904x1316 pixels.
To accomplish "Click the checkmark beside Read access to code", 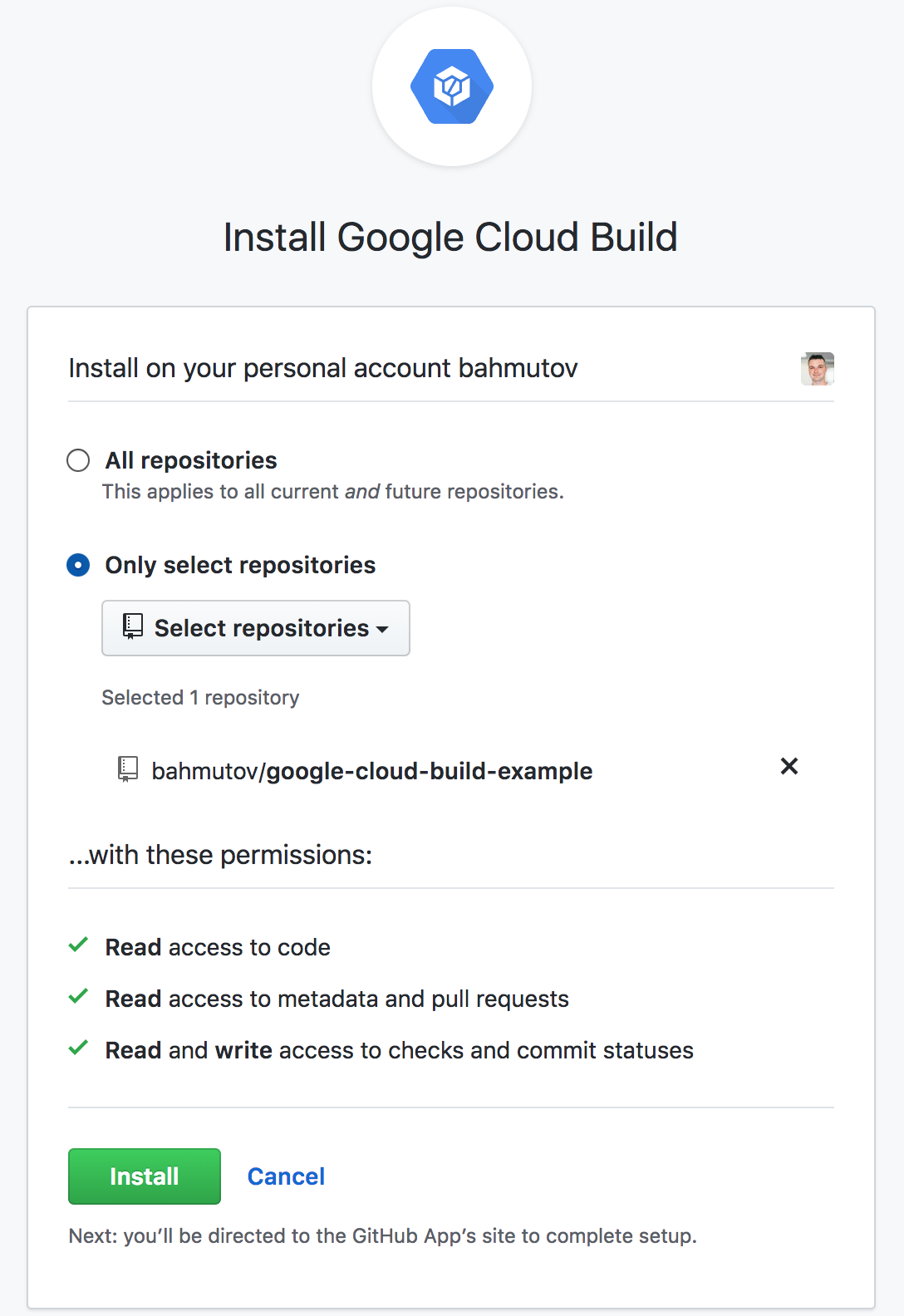I will 78,945.
